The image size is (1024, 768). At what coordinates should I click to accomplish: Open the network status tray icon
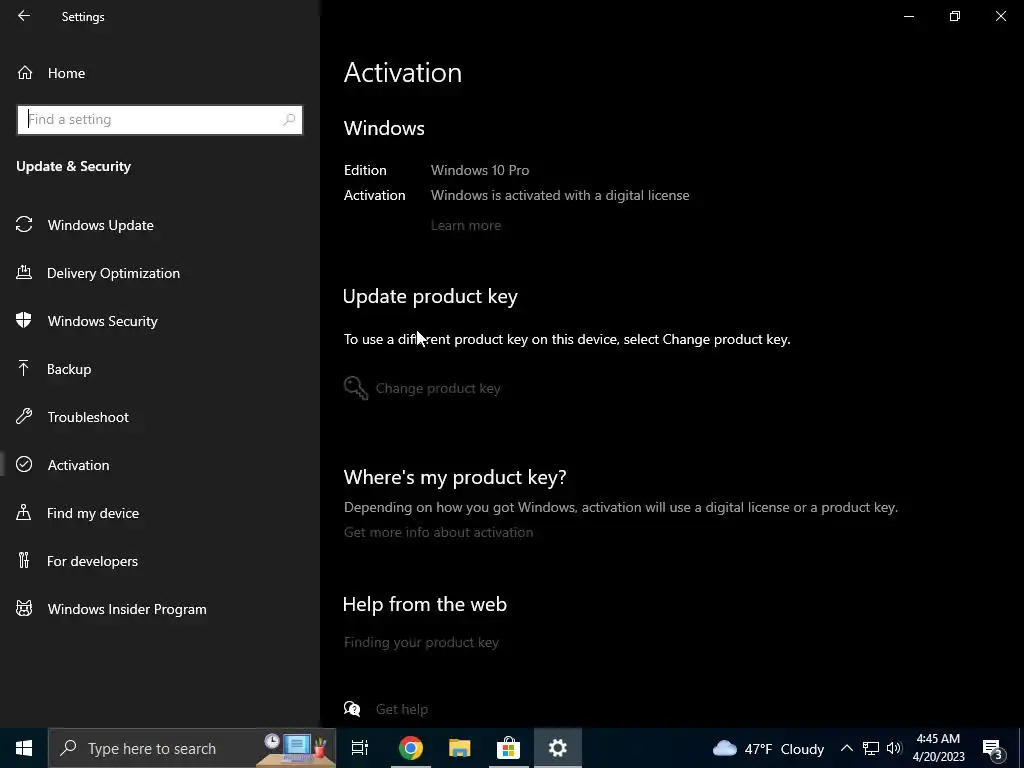(871, 748)
